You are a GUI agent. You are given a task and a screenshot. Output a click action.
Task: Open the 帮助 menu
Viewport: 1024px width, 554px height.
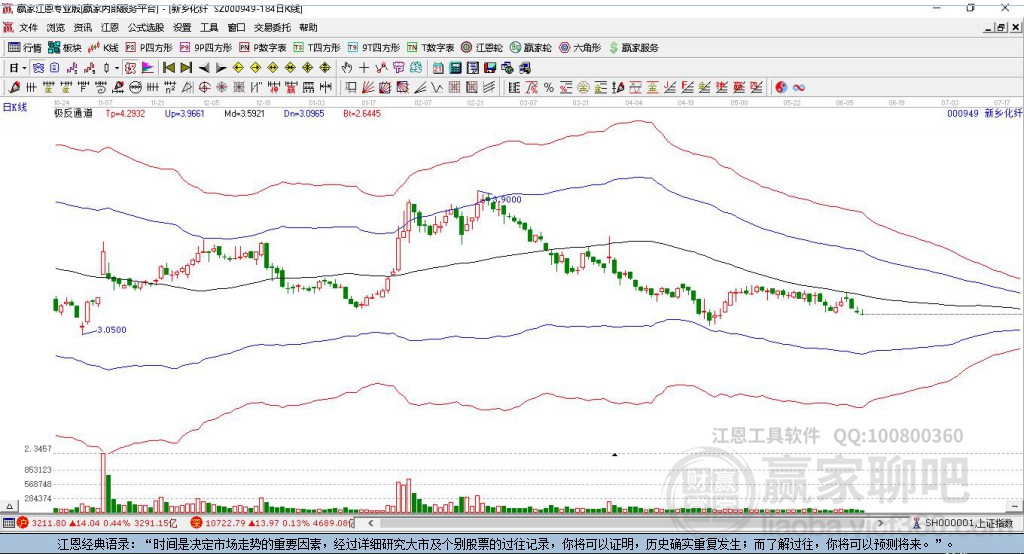click(308, 27)
